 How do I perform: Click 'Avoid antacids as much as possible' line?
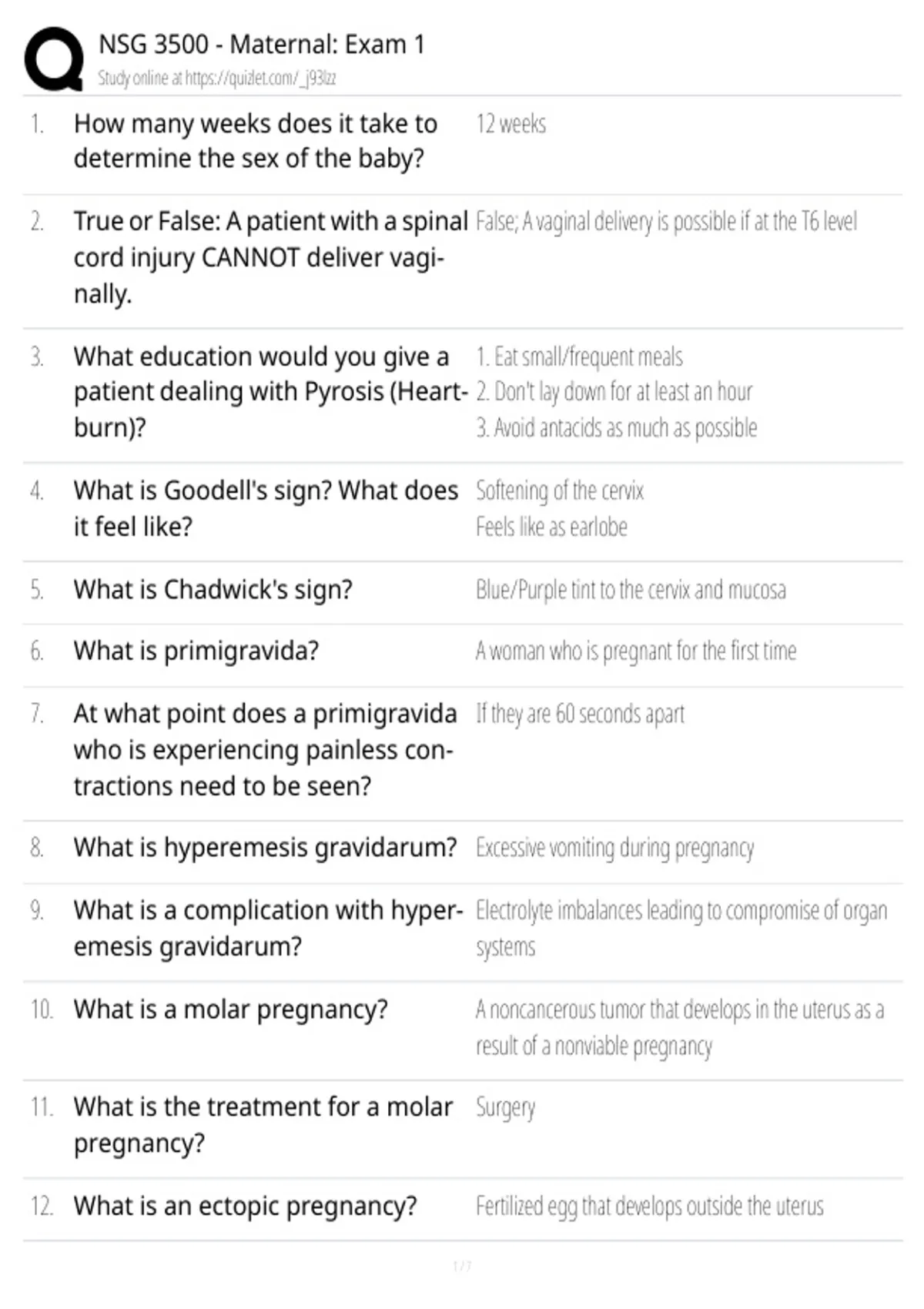pyautogui.click(x=616, y=427)
